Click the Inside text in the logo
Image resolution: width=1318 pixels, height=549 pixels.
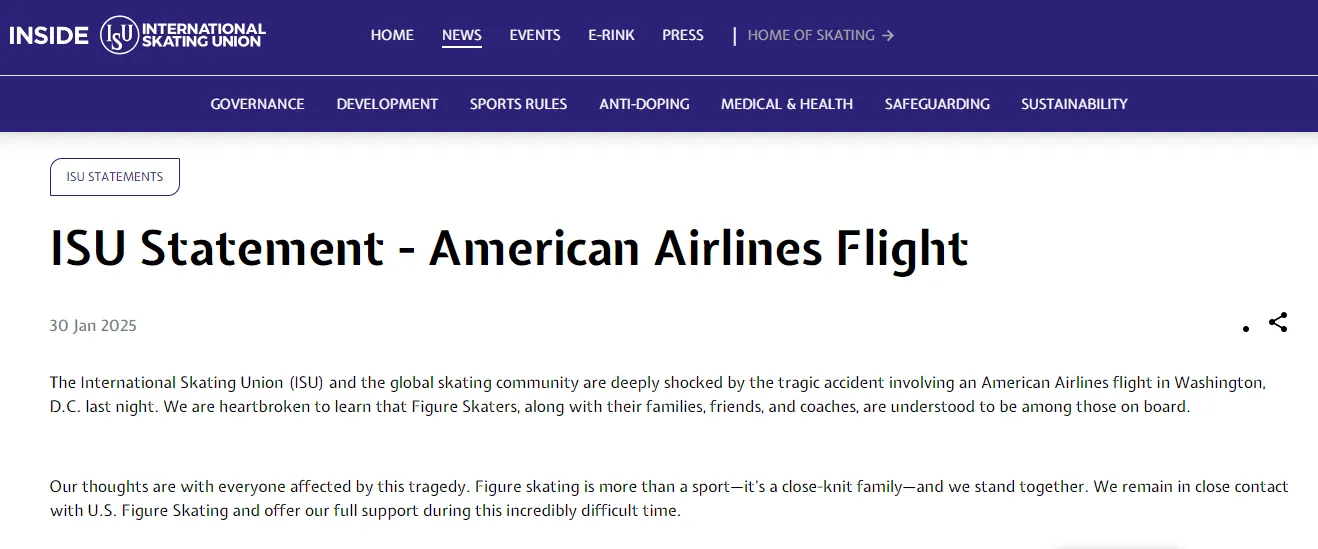pyautogui.click(x=49, y=36)
